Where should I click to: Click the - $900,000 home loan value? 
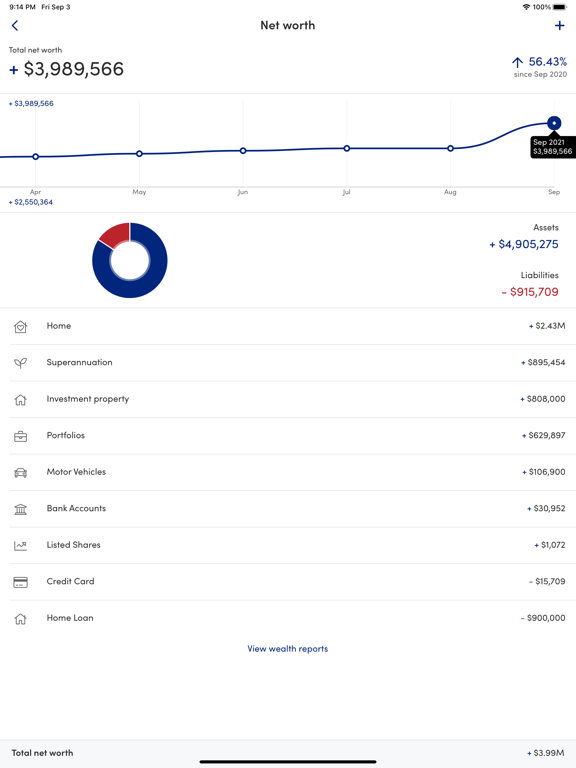pos(543,618)
